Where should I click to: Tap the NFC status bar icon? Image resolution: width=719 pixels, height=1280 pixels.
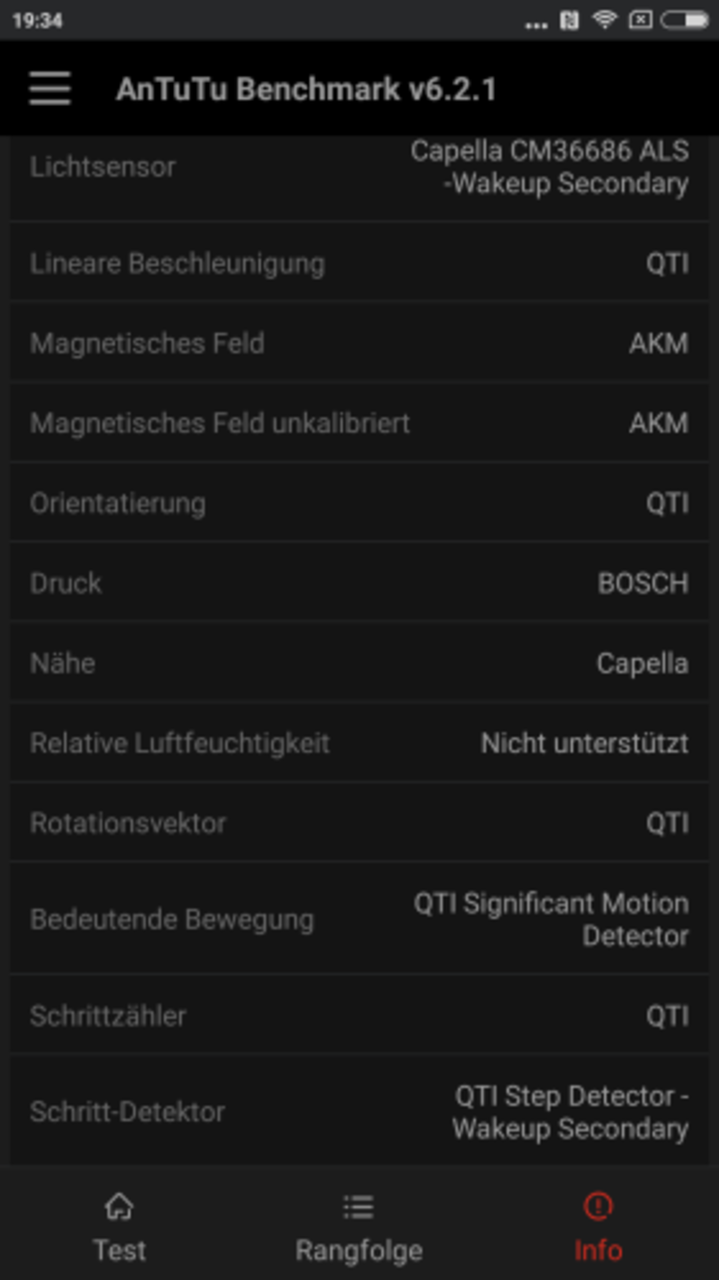point(569,20)
